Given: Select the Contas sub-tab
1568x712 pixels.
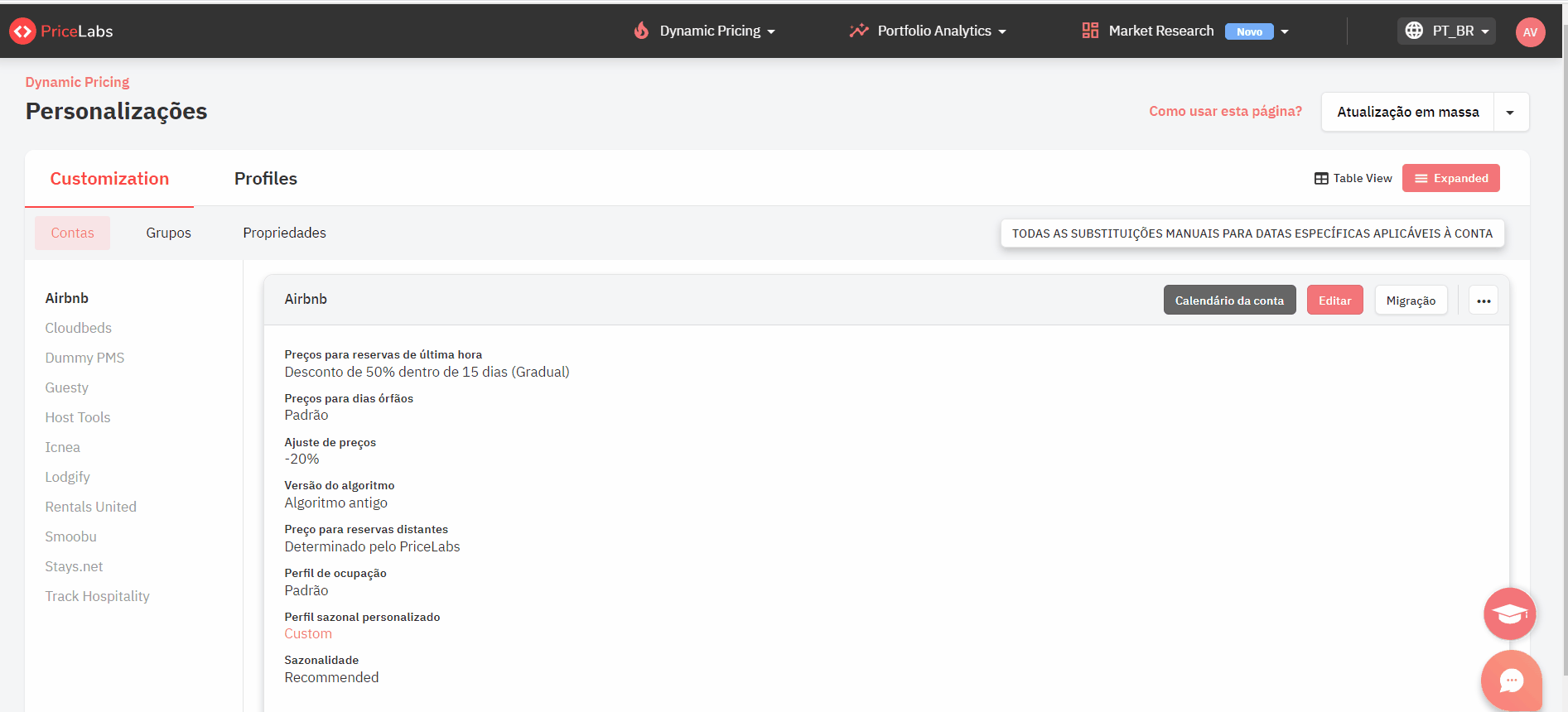Looking at the screenshot, I should click(x=72, y=233).
